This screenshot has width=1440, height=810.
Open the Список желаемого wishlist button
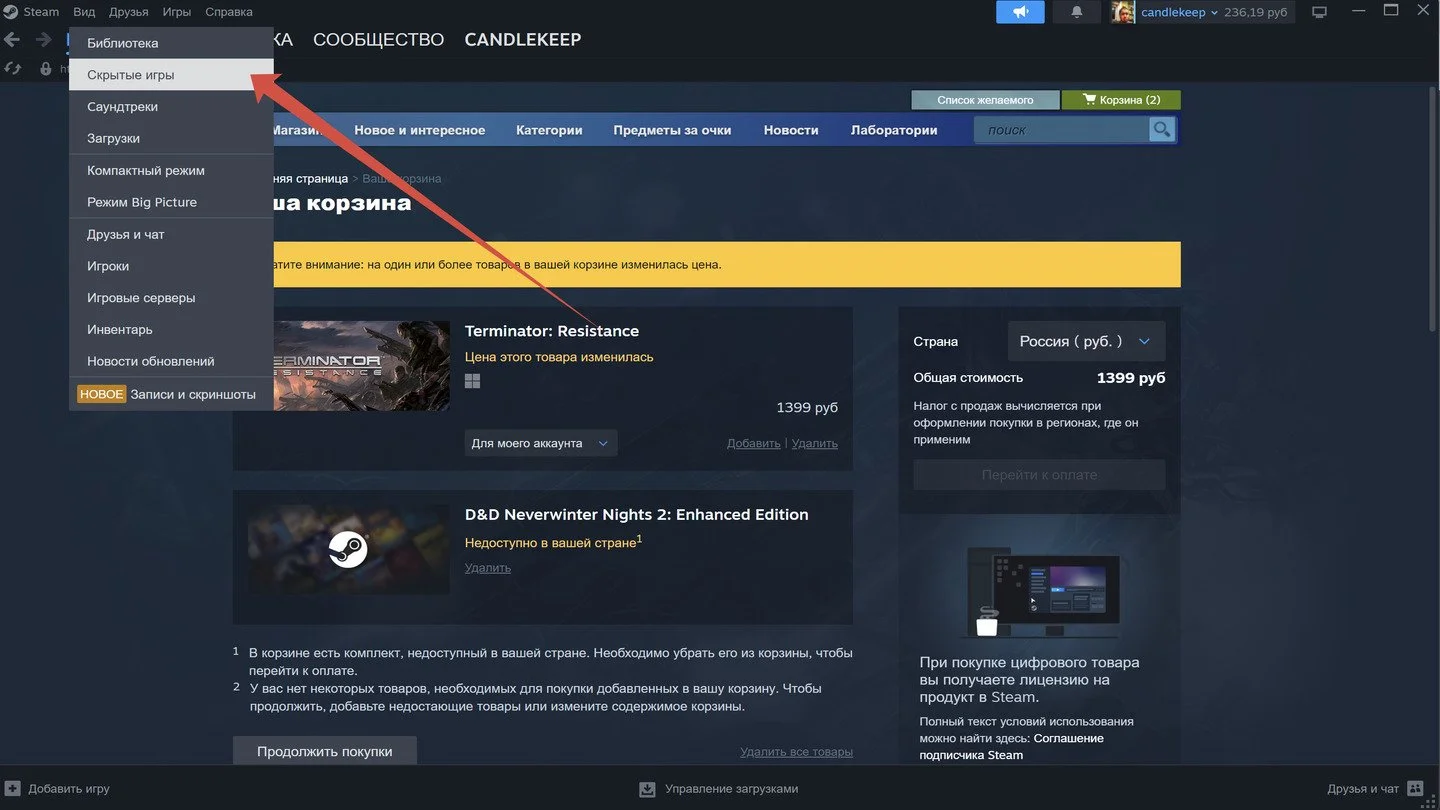click(x=985, y=100)
